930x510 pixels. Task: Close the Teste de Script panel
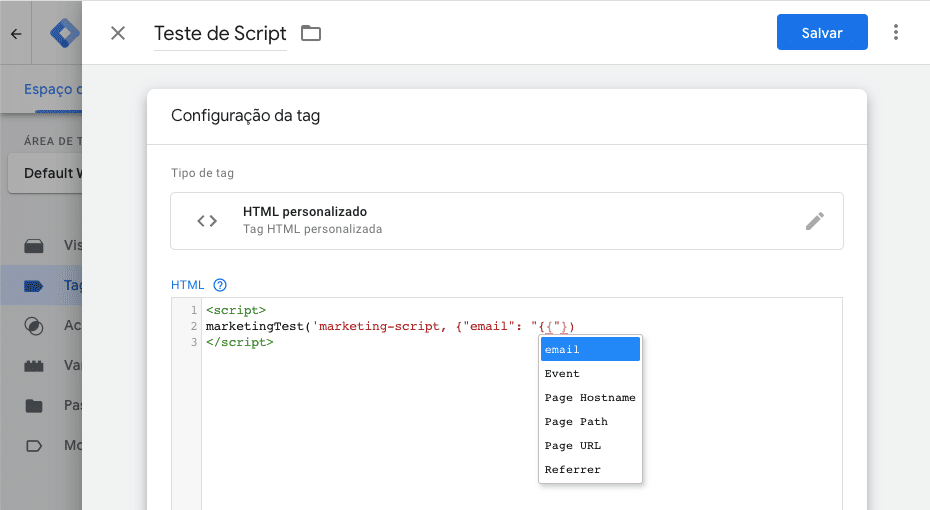coord(118,33)
